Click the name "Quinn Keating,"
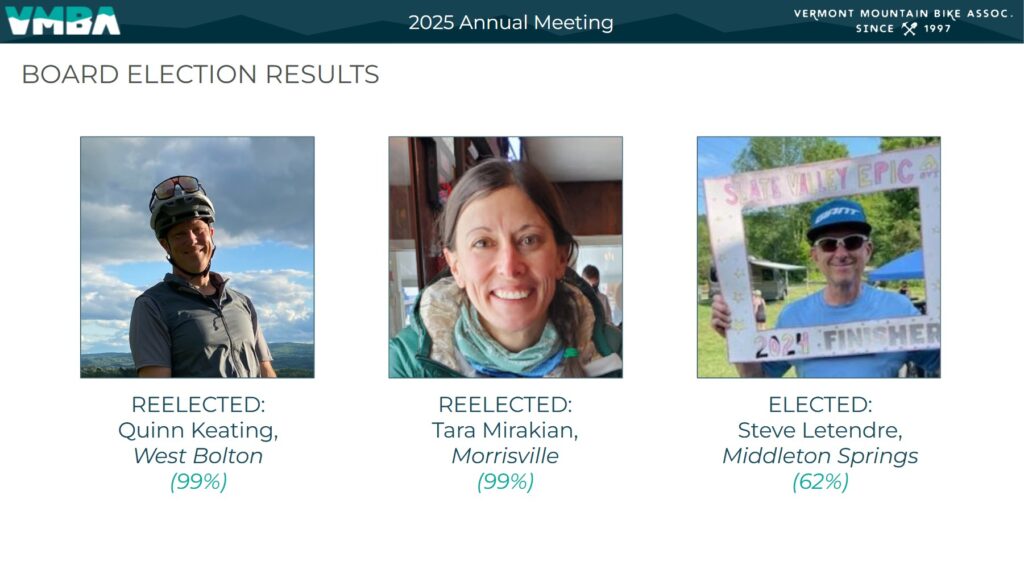The image size is (1024, 573). pyautogui.click(x=198, y=430)
